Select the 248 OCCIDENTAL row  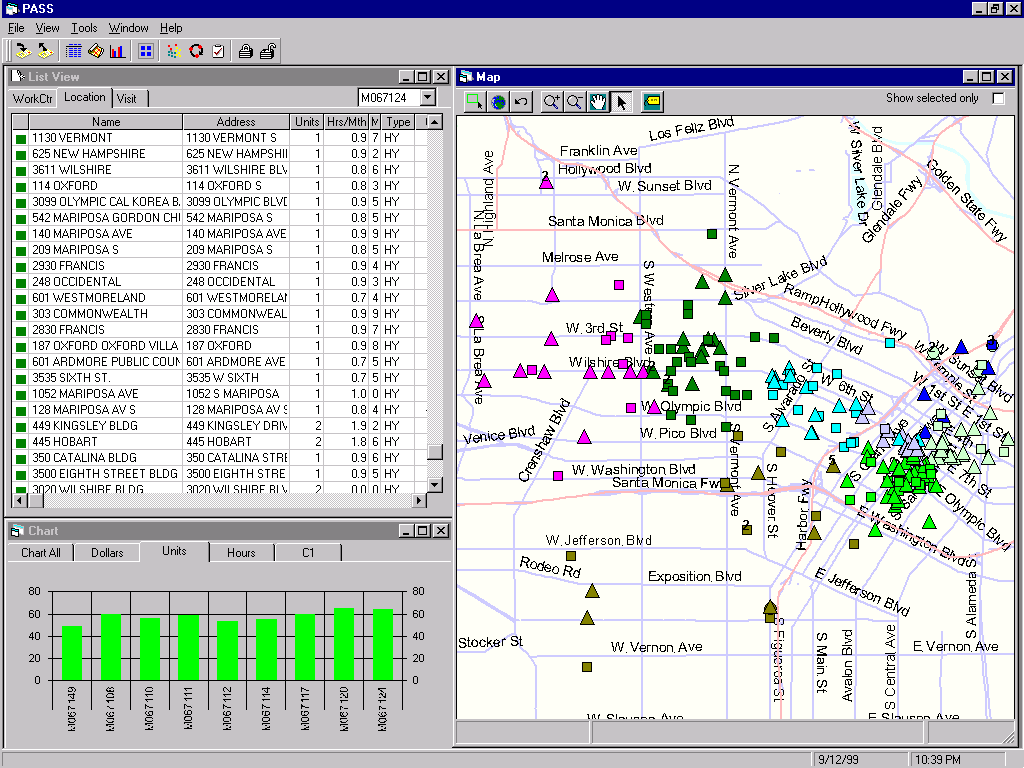[x=220, y=281]
